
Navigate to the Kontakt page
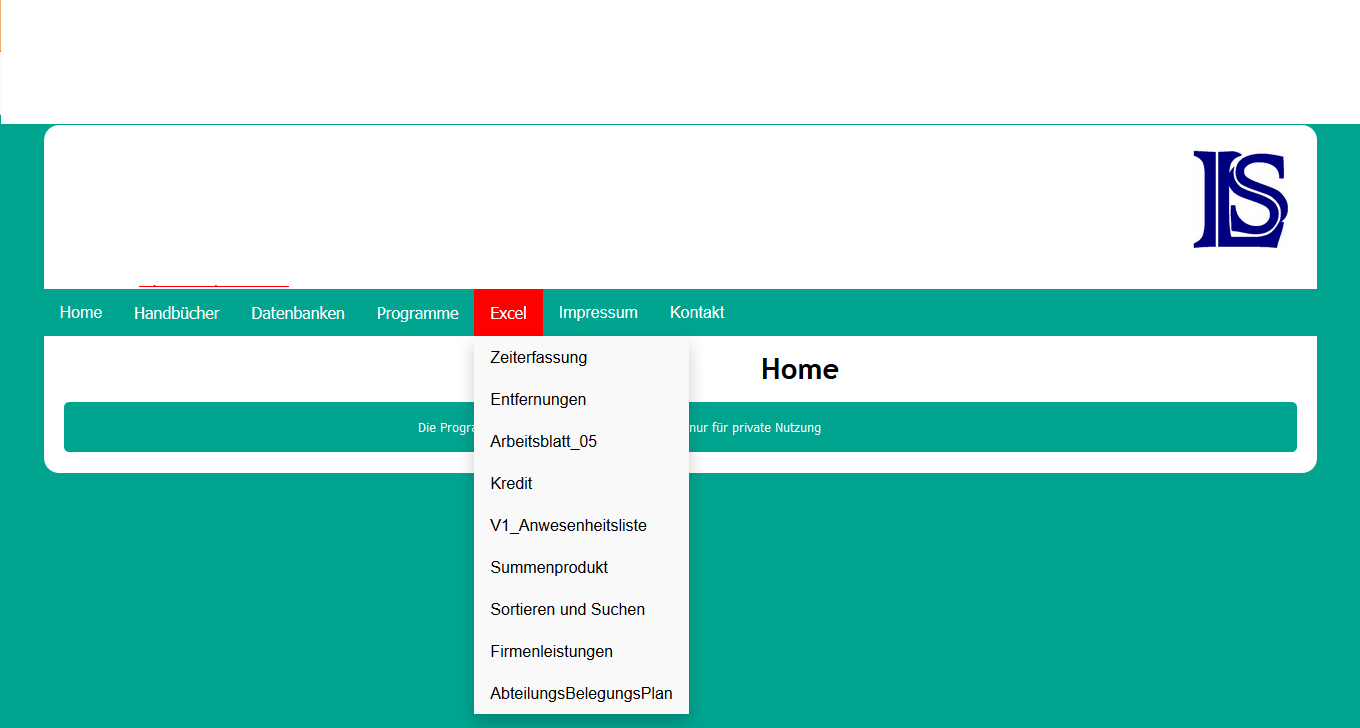697,312
